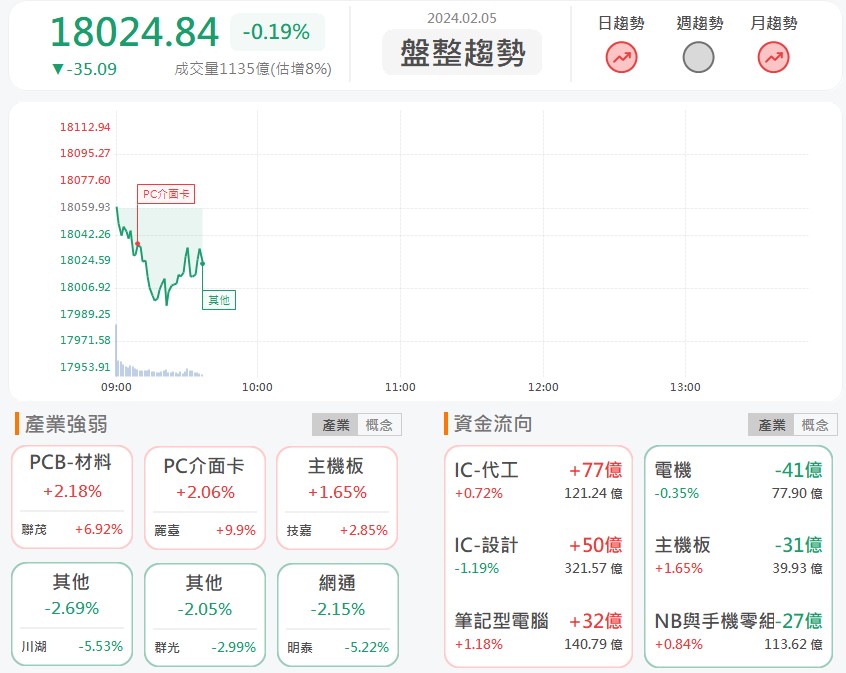Open the 其他 -2.05% card

coord(205,615)
